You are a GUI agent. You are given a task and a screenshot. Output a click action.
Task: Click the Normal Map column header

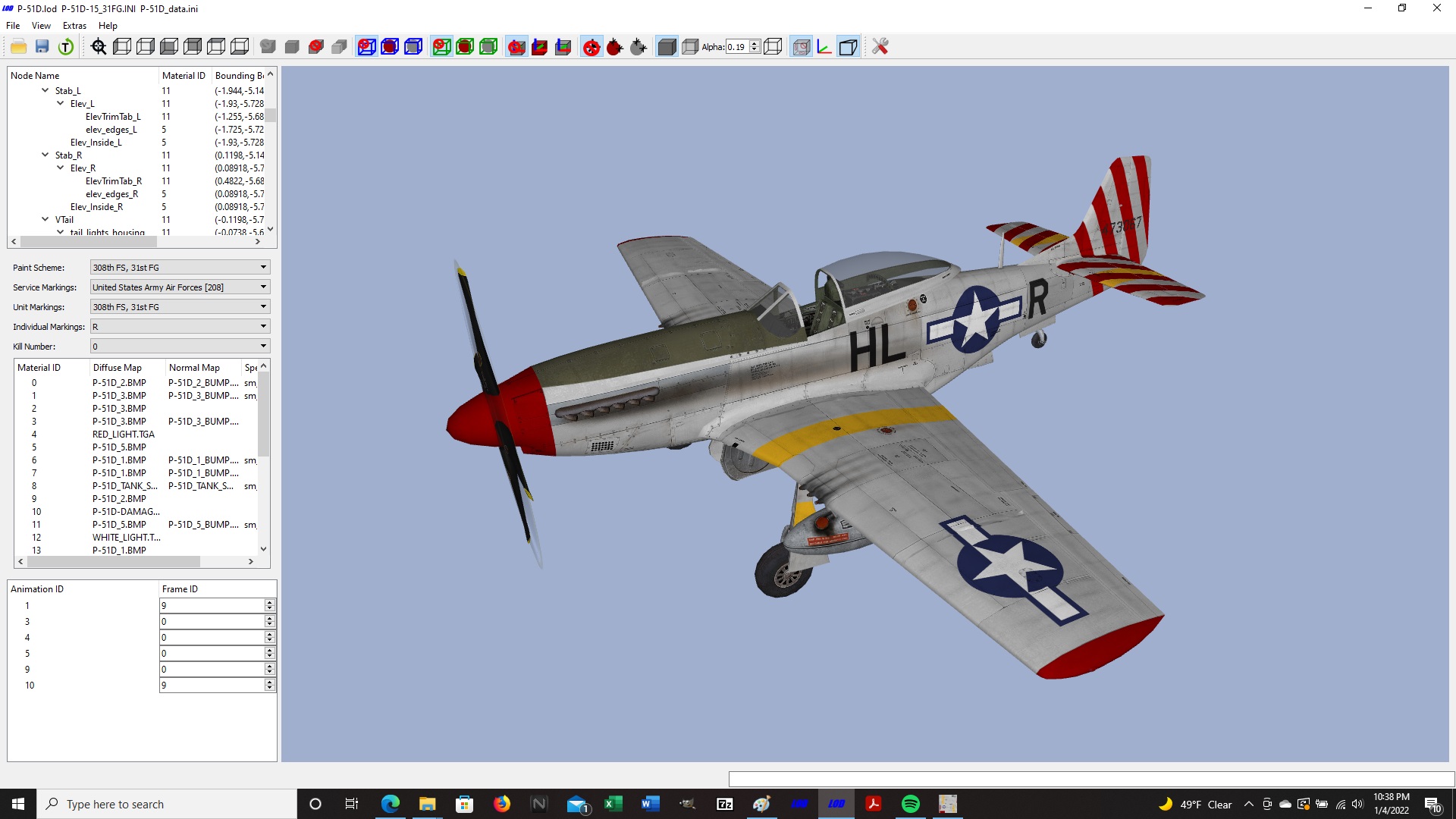pos(203,367)
